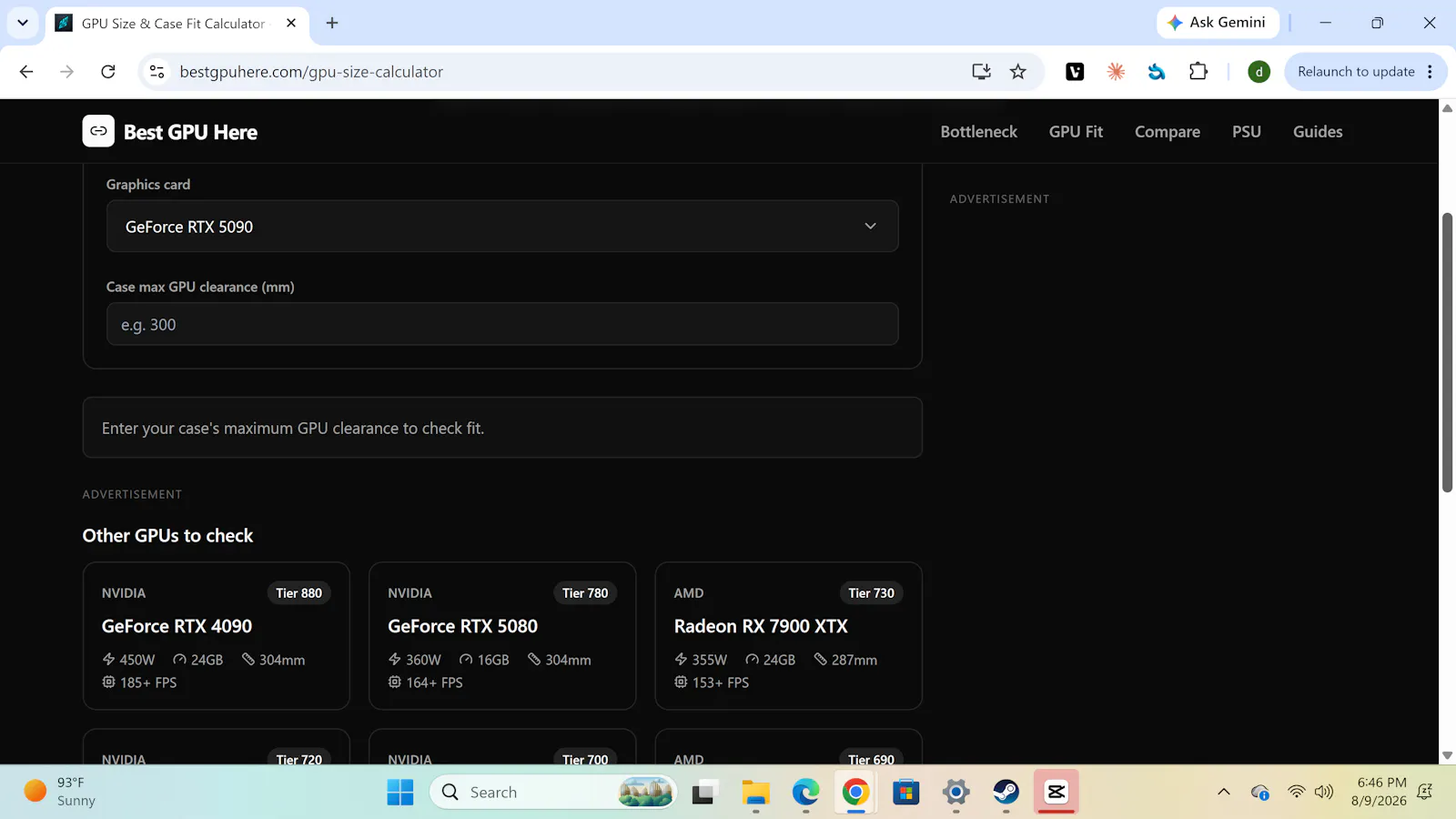Click the 185+ FPS value
Viewport: 1456px width, 819px height.
tap(139, 682)
